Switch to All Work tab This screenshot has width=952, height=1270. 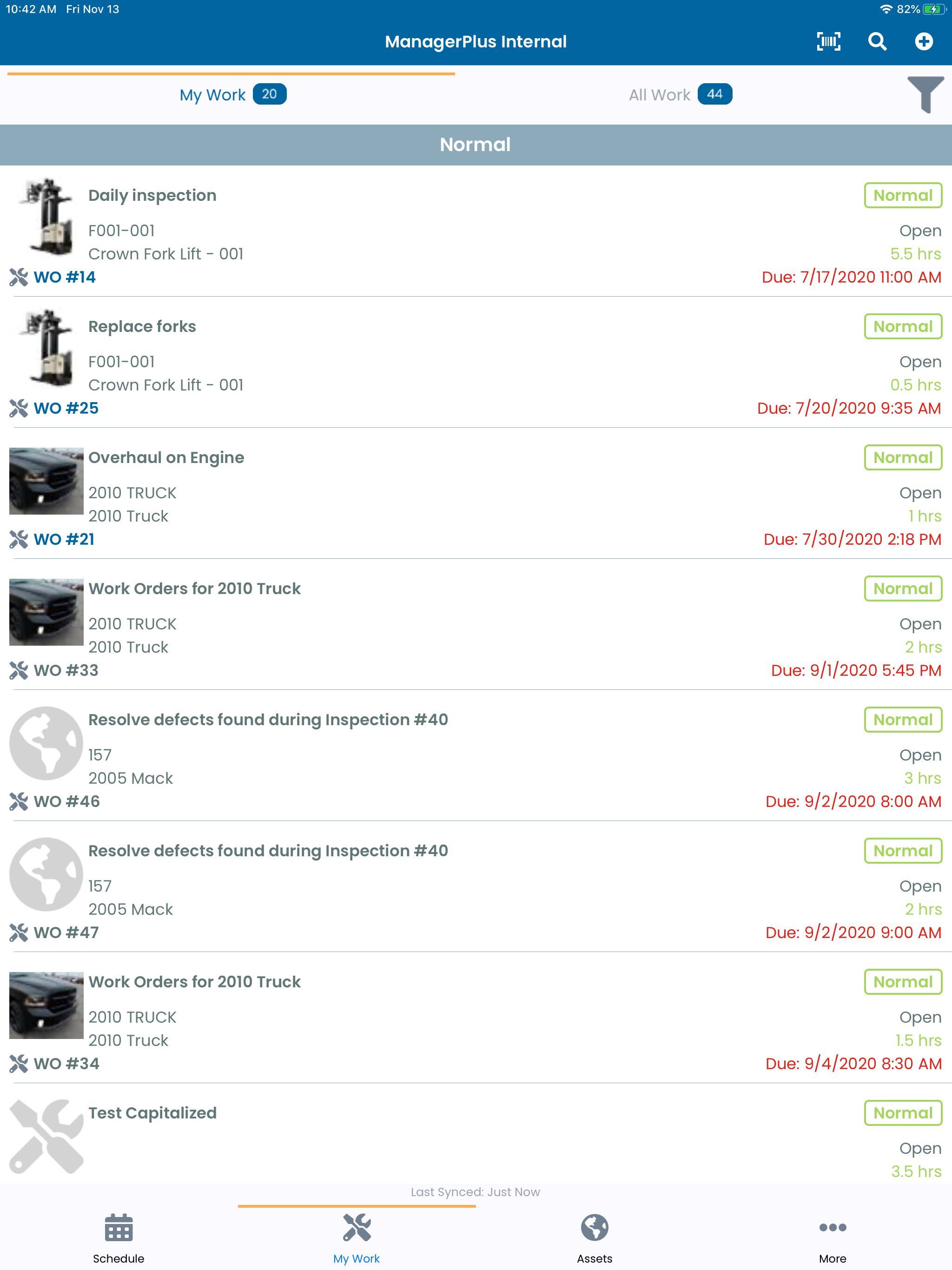[680, 95]
